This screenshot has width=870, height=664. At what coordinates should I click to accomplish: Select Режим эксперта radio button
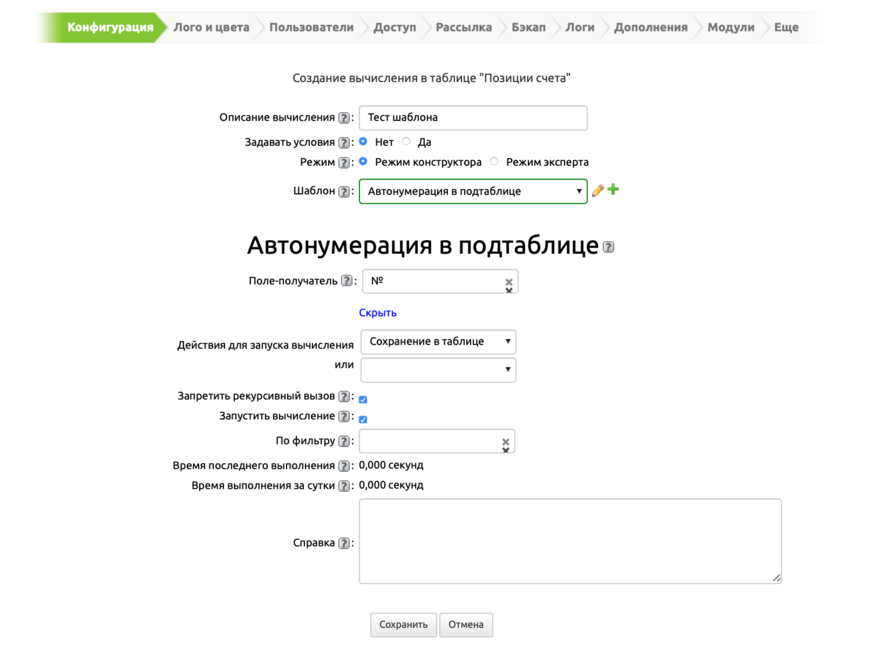(494, 162)
